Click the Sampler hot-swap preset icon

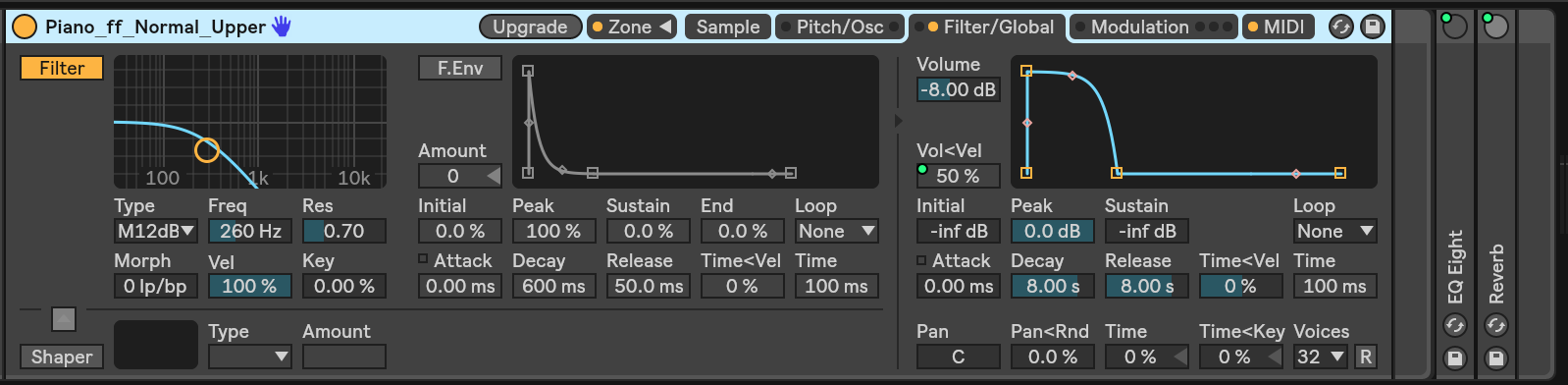tap(1340, 27)
